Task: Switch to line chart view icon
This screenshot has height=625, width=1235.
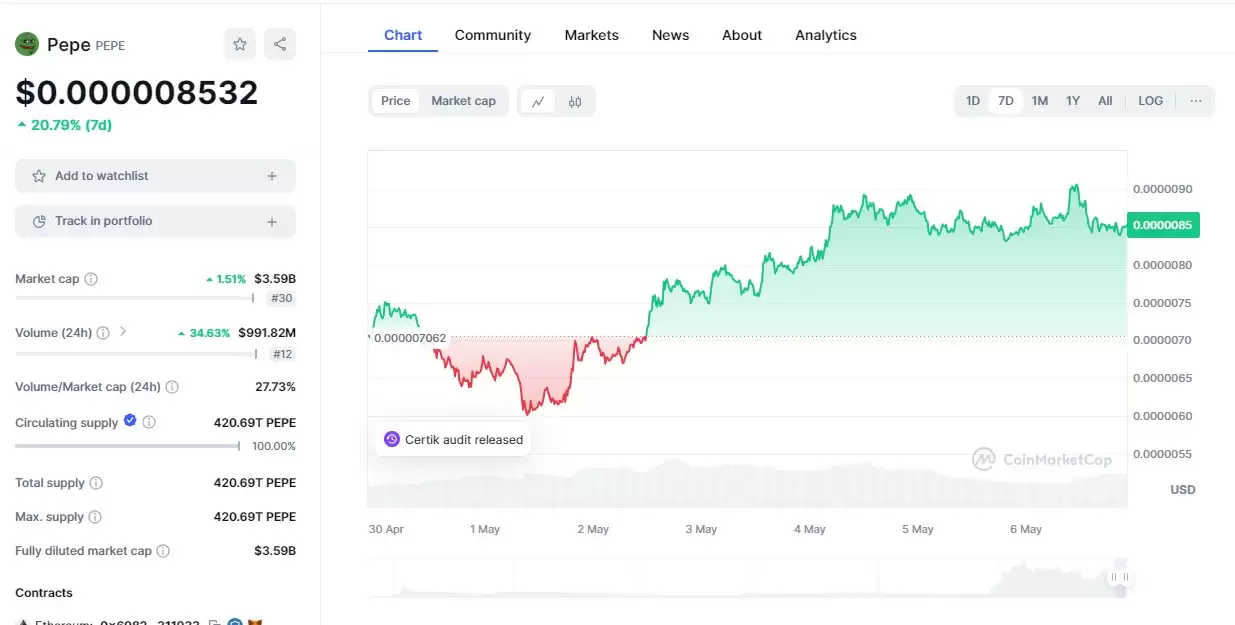Action: click(538, 101)
